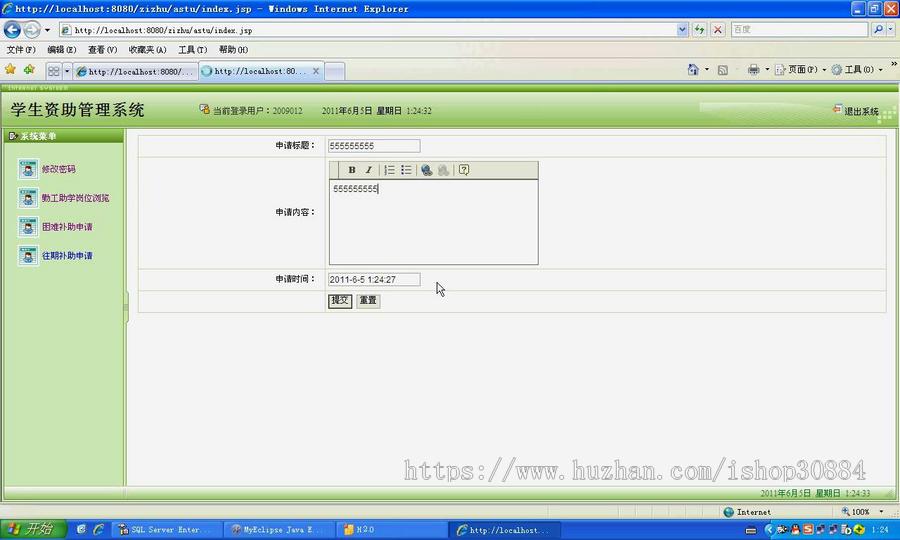The image size is (900, 540).
Task: Click the 百度 search box
Action: (799, 29)
